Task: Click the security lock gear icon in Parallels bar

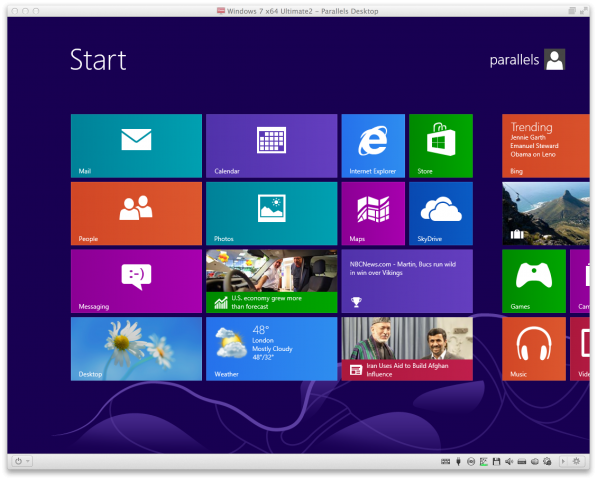Action: [548, 462]
